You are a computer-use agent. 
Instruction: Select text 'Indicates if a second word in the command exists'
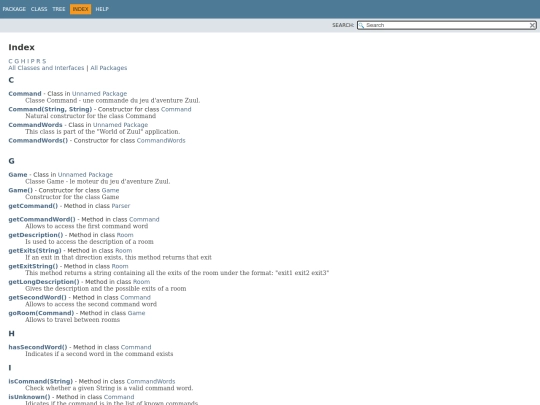[99, 354]
